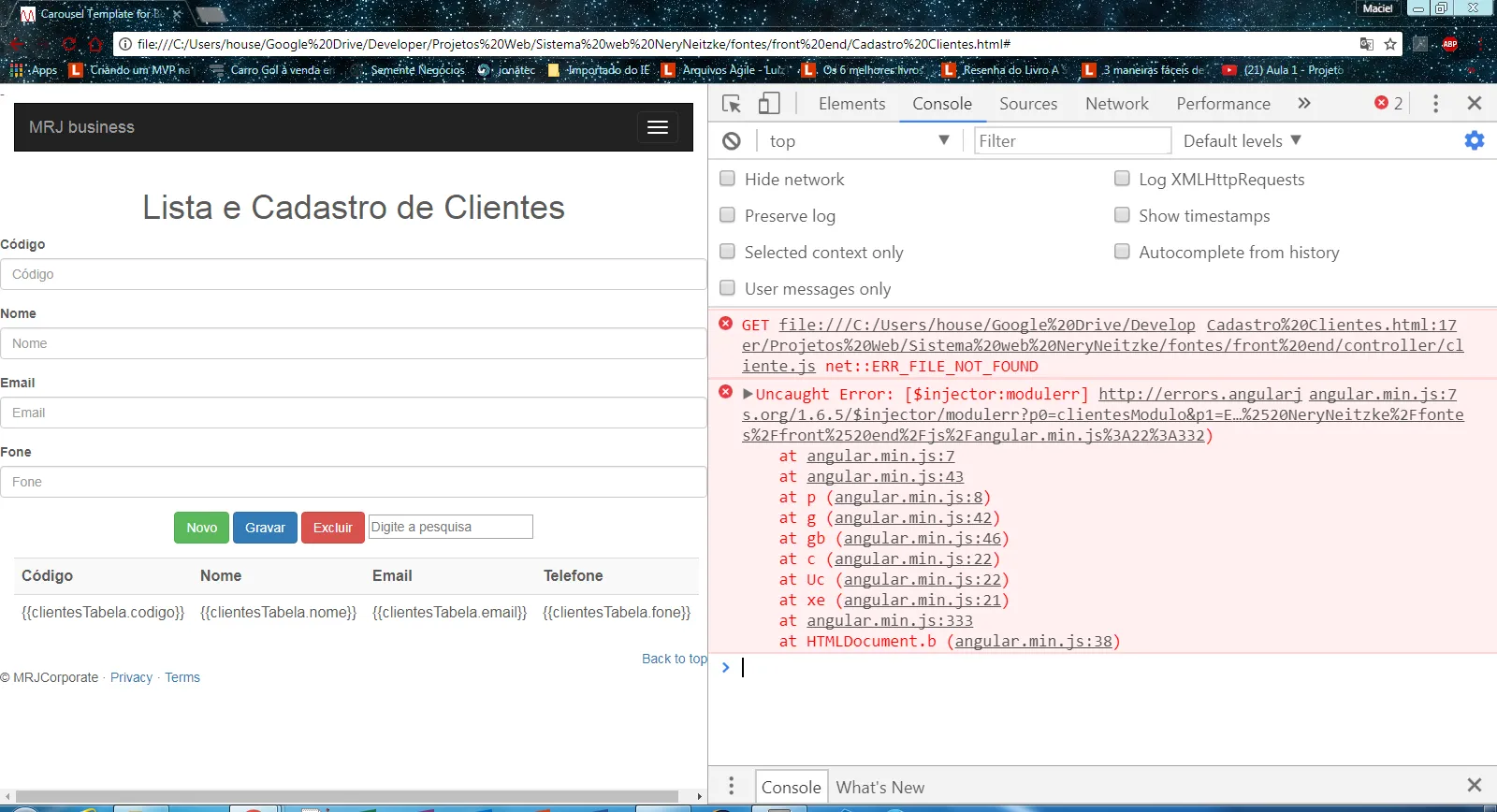This screenshot has height=812, width=1497.
Task: Open the 'Importado do IE' bookmarks folder
Action: pos(599,70)
